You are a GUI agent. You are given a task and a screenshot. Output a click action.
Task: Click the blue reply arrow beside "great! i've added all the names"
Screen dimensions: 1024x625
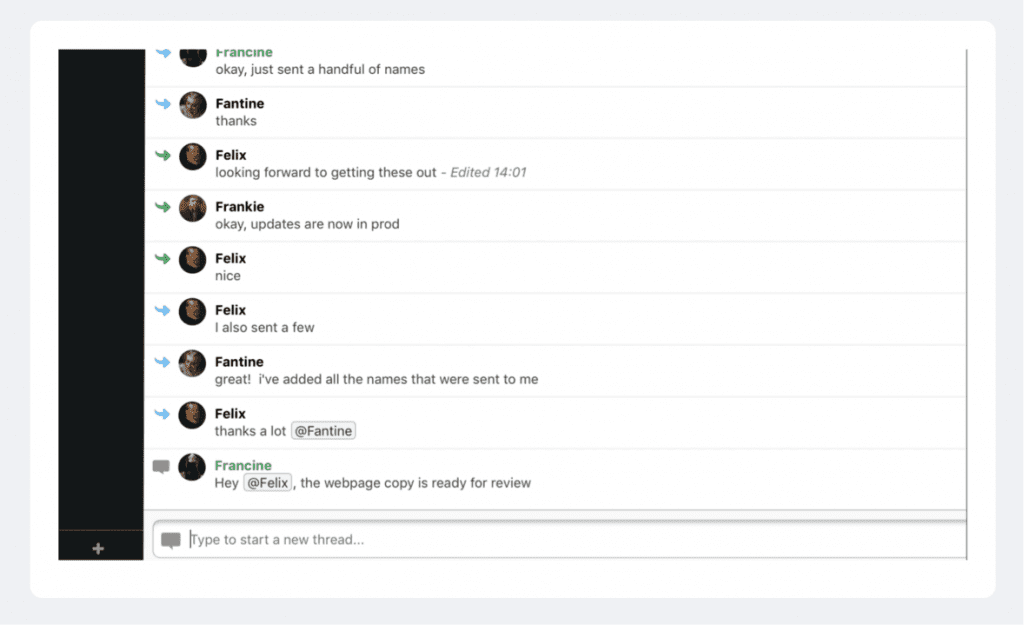point(163,362)
